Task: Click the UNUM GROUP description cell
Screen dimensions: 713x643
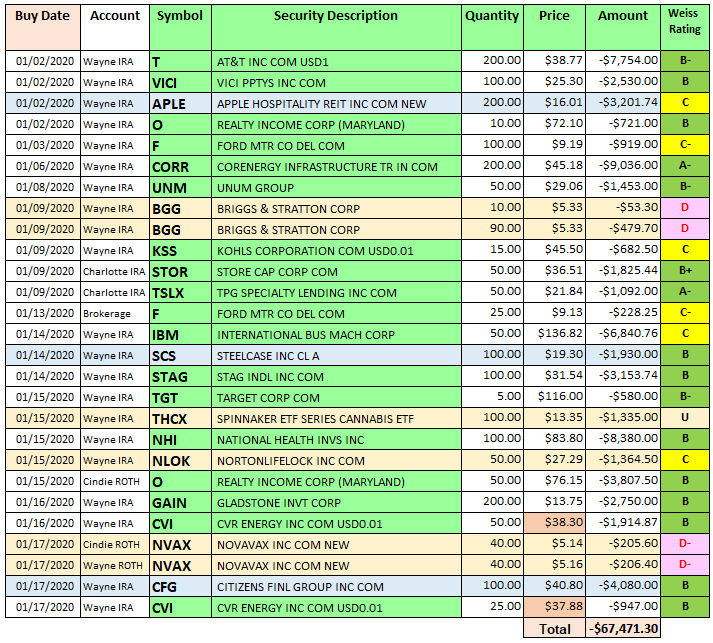Action: (x=255, y=187)
